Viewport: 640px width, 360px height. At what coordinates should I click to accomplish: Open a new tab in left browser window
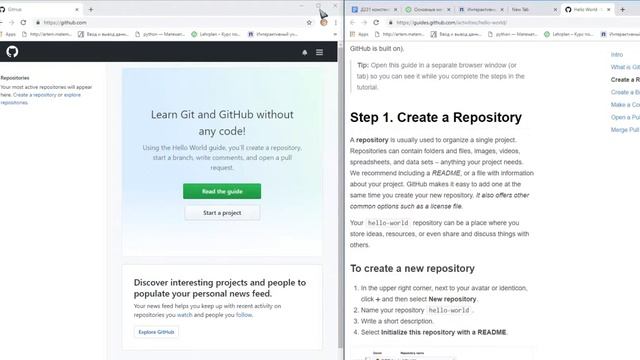click(x=91, y=9)
